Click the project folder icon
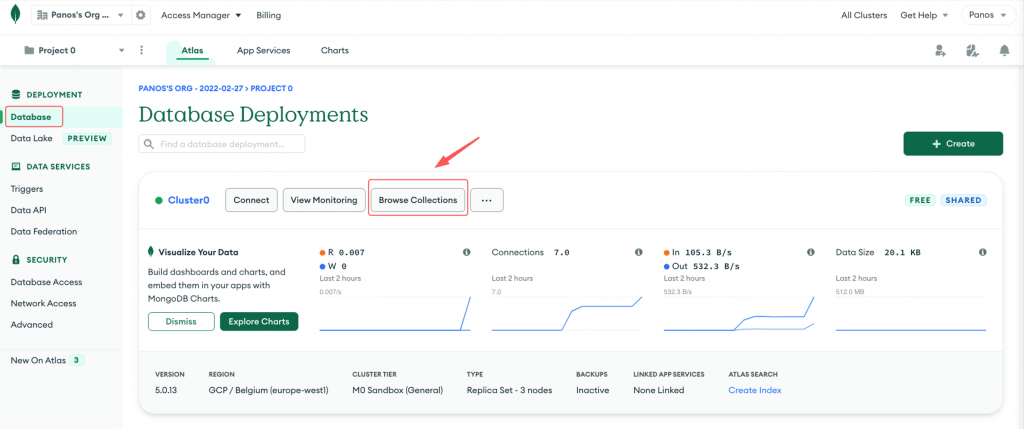1024x429 pixels. [x=29, y=50]
